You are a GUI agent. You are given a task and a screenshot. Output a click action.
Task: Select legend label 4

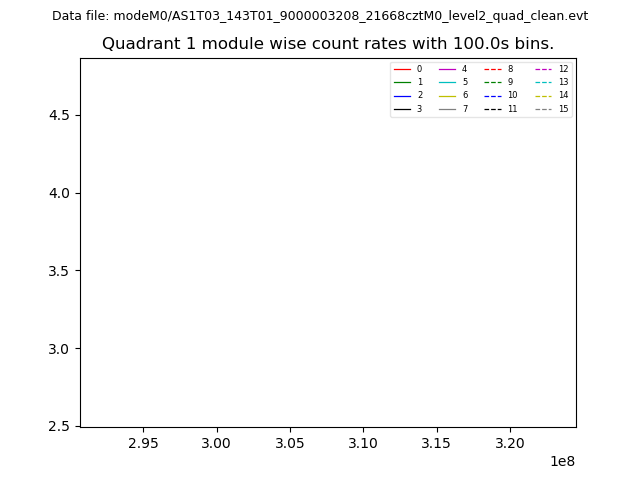click(464, 69)
